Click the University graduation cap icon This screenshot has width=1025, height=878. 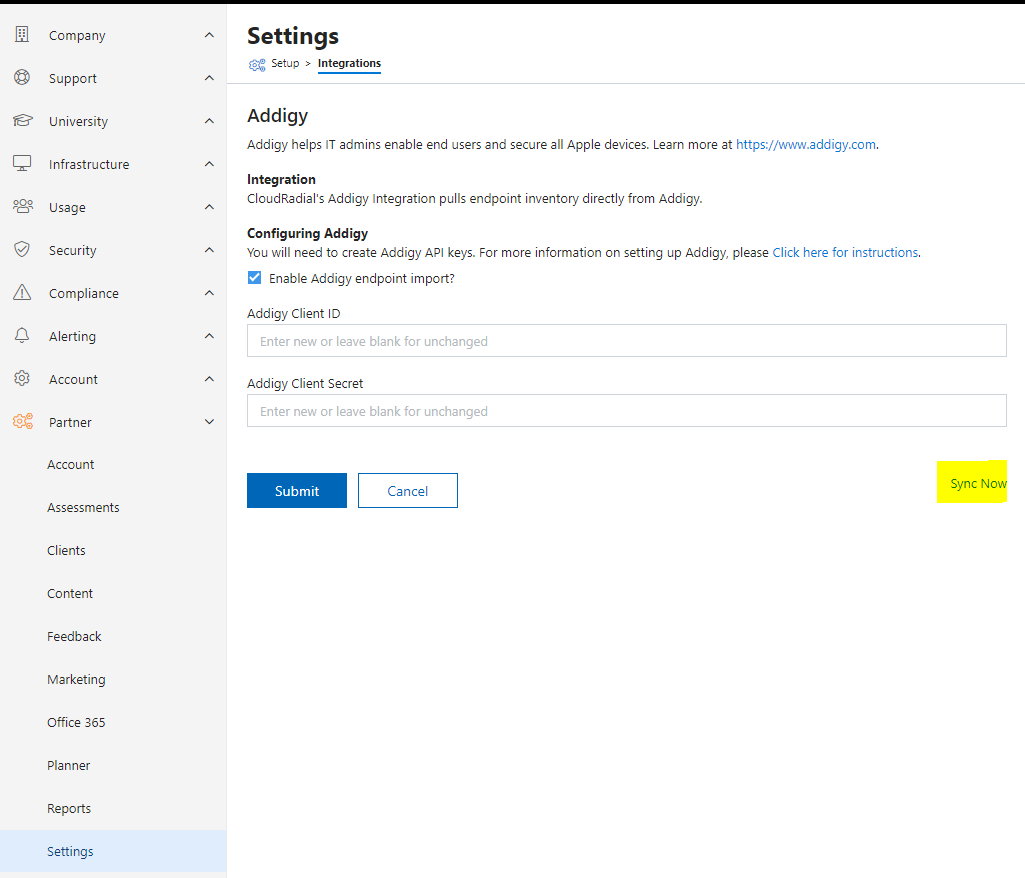pos(22,120)
